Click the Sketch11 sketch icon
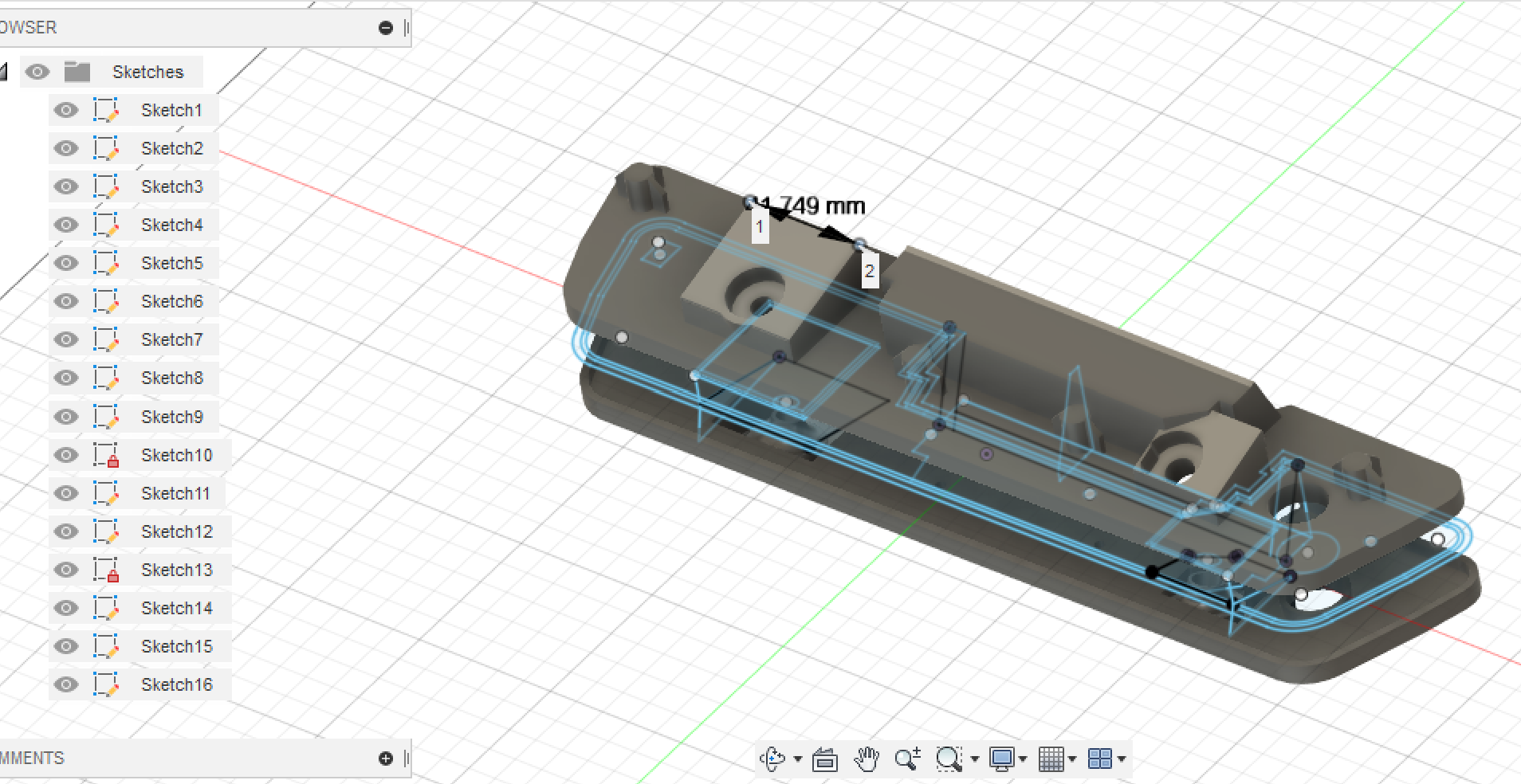This screenshot has width=1521, height=784. (x=106, y=493)
